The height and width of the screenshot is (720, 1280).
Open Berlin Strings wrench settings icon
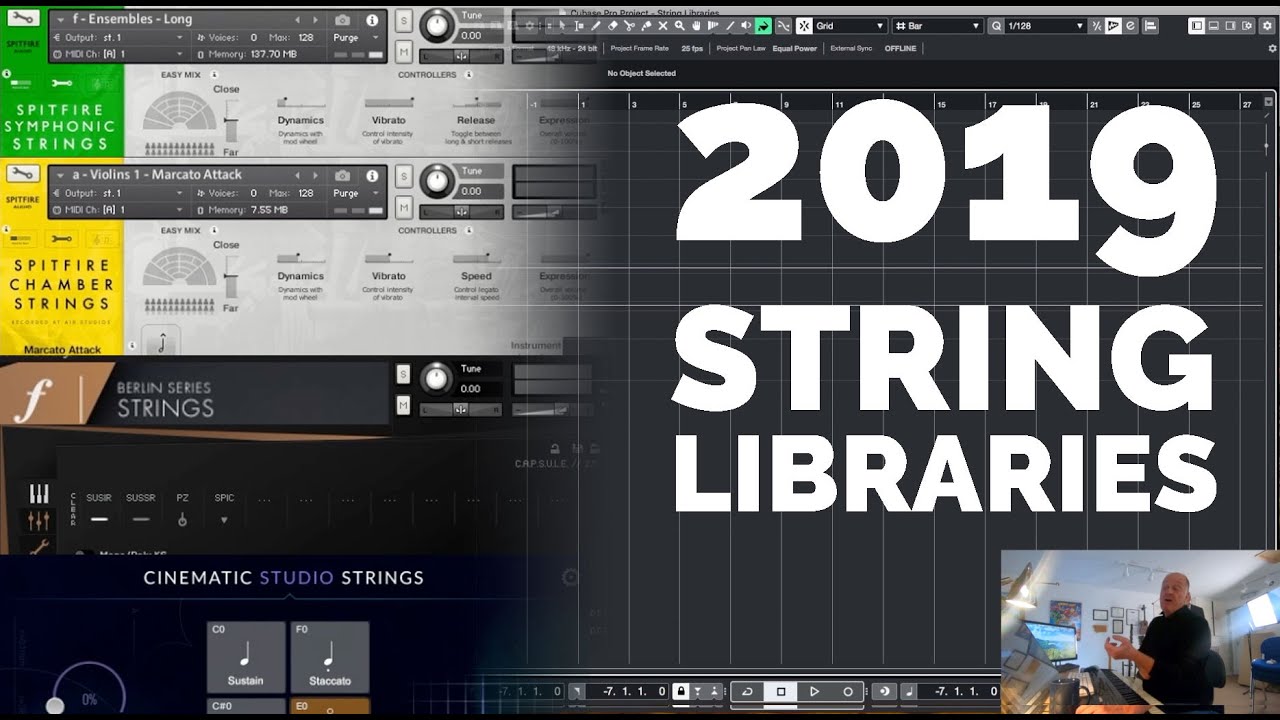pyautogui.click(x=39, y=546)
